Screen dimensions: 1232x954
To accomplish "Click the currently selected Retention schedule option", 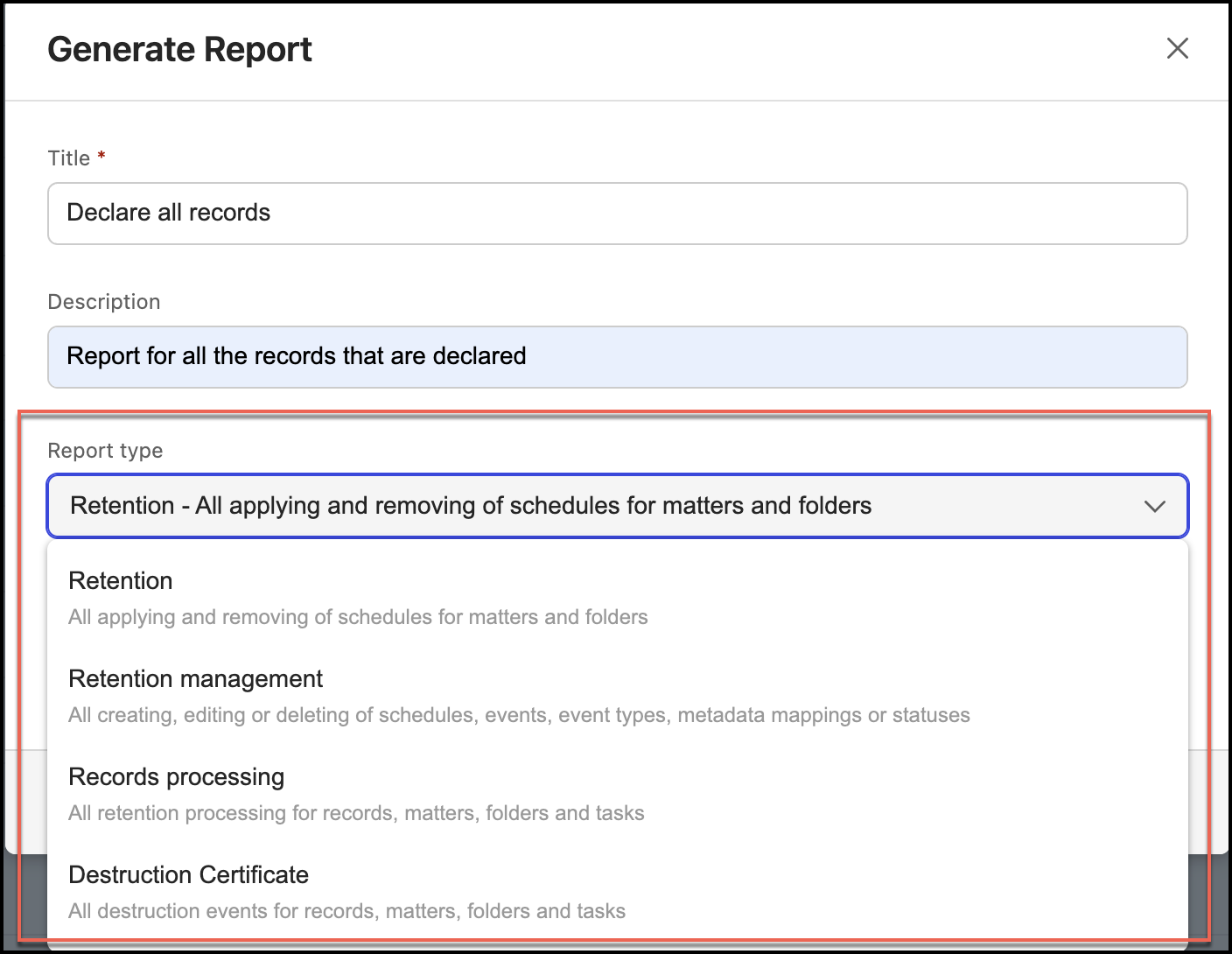I will (469, 505).
